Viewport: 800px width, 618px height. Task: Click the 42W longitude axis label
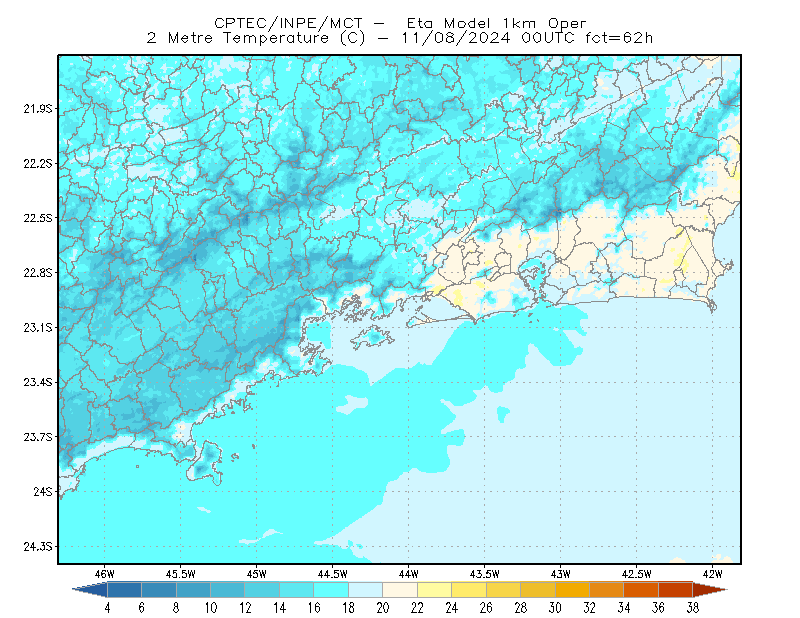(x=712, y=574)
